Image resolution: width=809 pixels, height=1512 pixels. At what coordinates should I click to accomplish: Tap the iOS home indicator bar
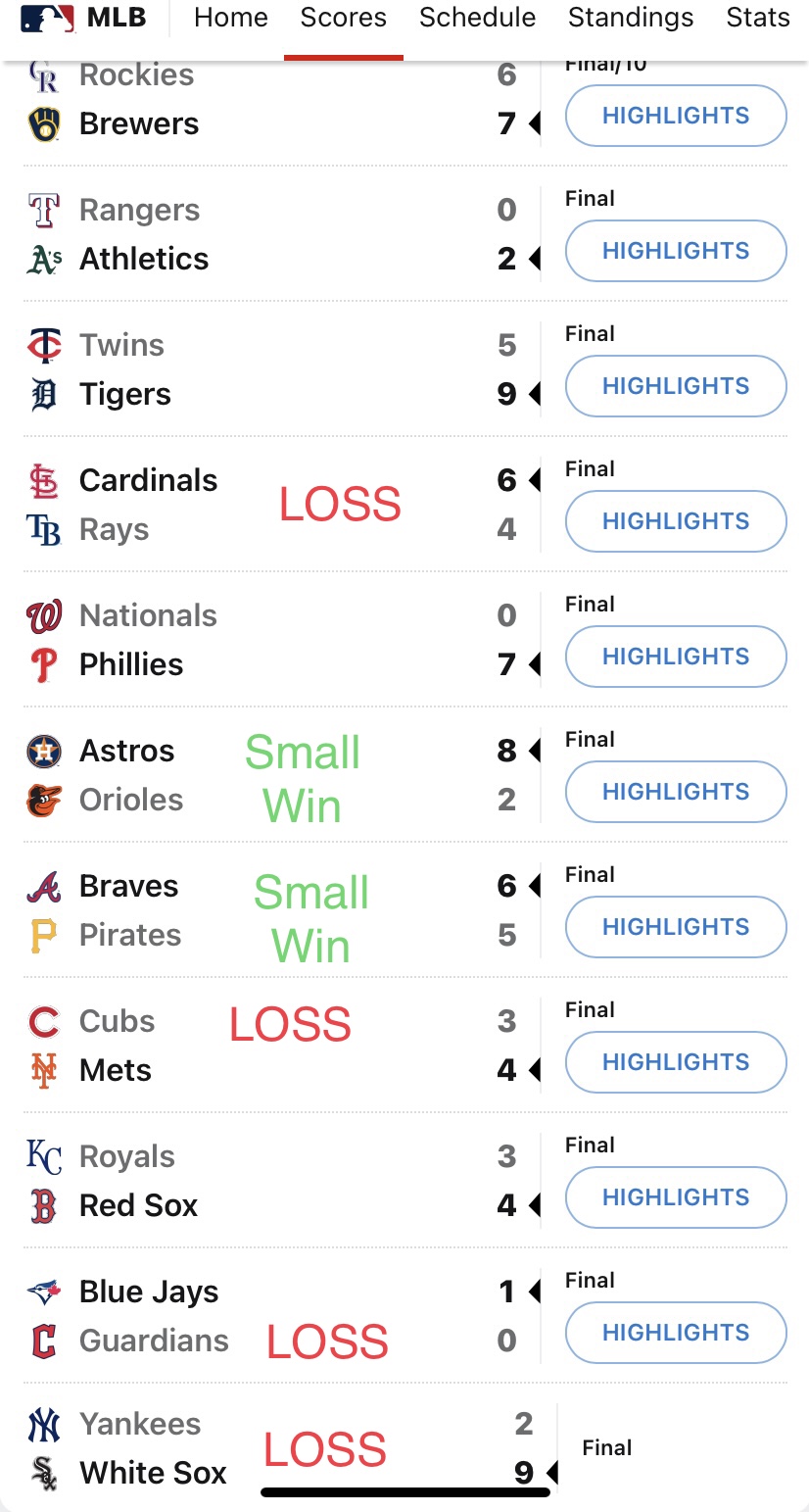(405, 1492)
